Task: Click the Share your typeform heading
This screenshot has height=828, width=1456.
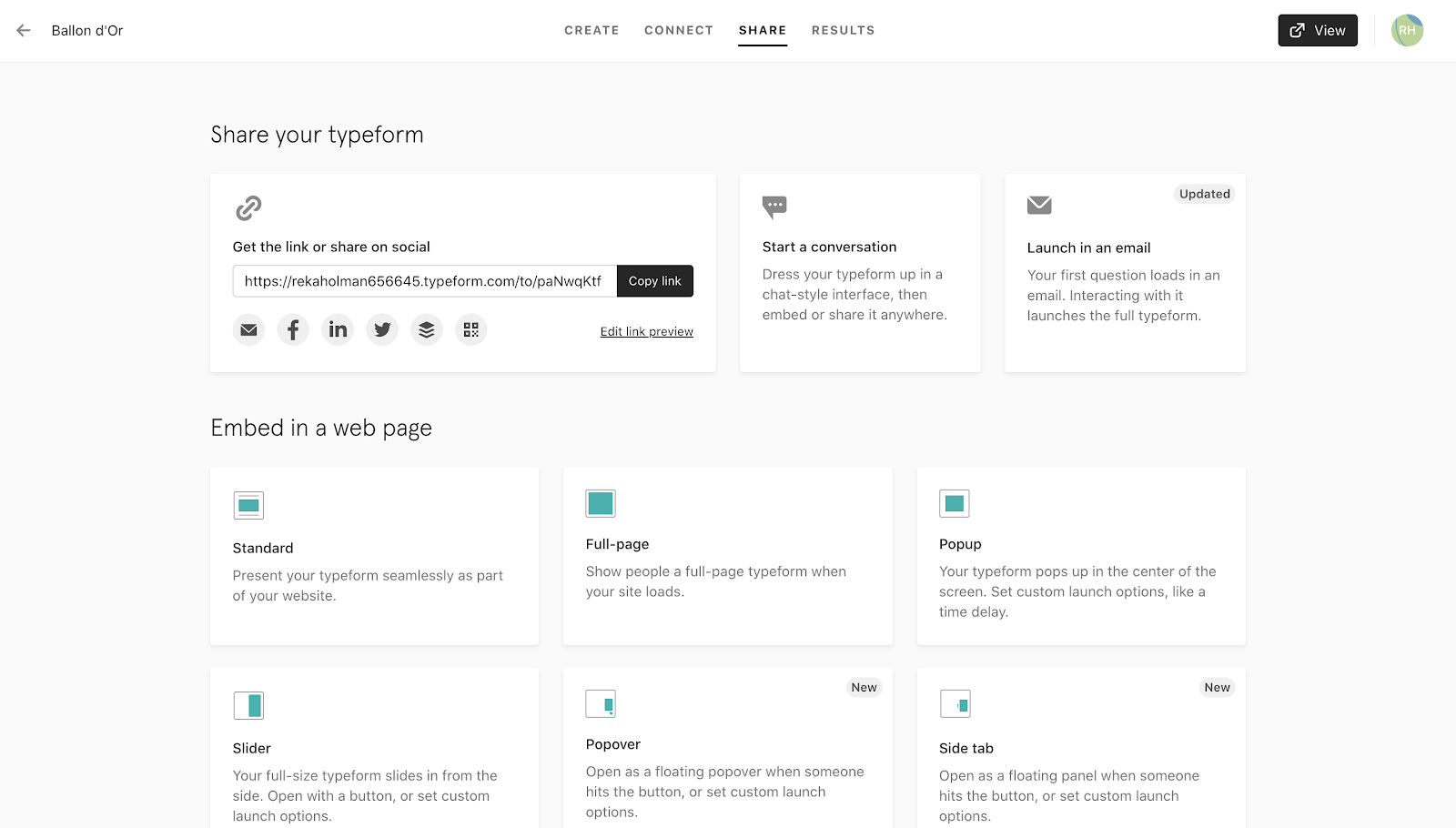Action: [318, 135]
